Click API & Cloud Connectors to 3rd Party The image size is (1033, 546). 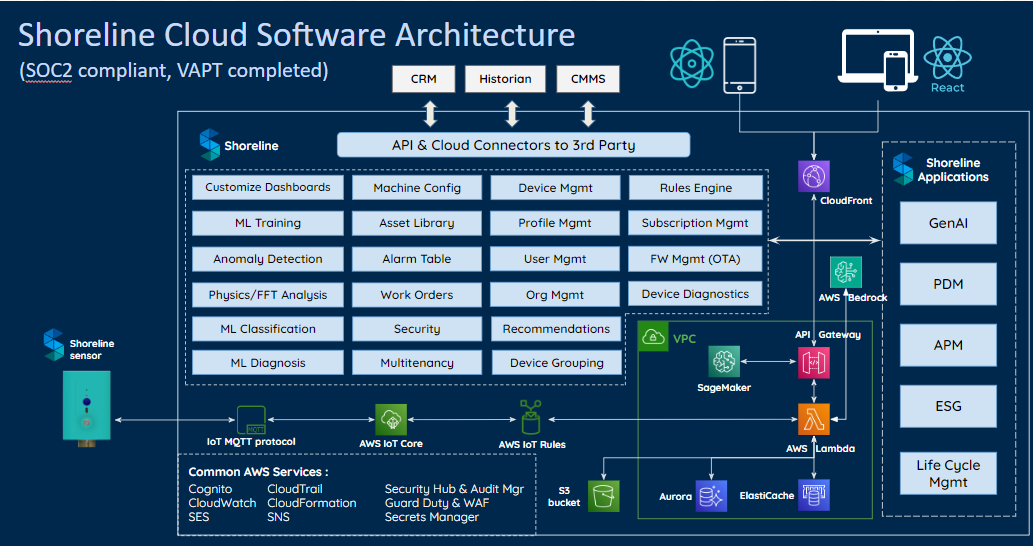(513, 145)
